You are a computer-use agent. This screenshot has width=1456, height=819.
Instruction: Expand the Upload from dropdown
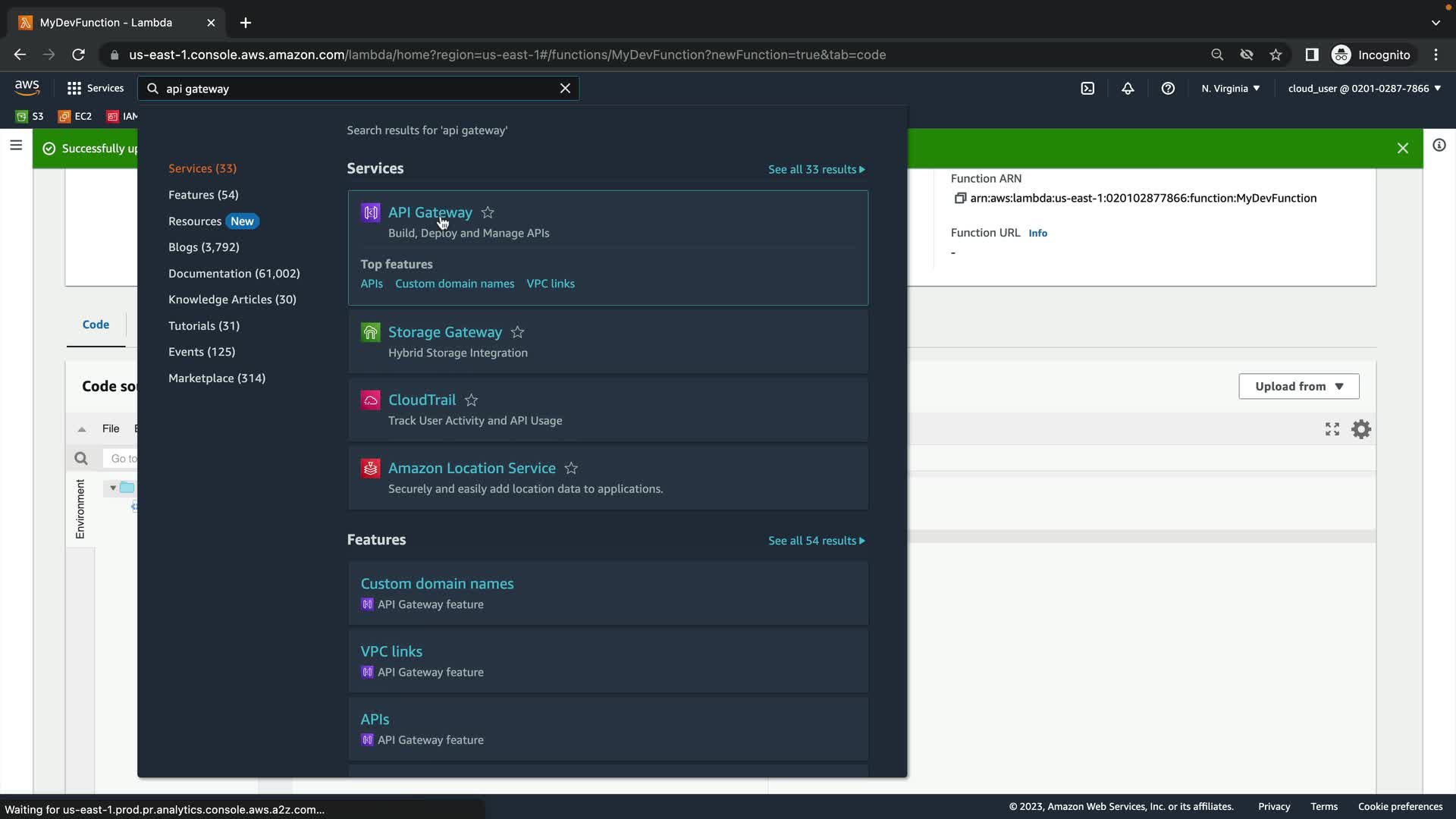pos(1298,386)
